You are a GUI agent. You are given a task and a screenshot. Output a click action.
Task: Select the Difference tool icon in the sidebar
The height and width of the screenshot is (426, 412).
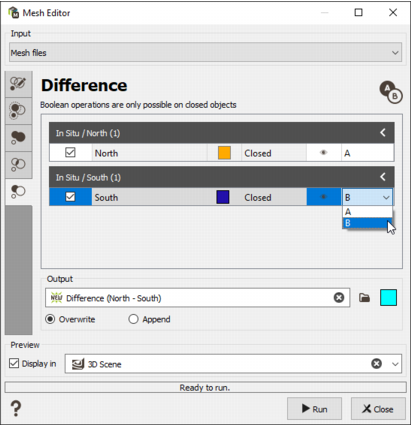pyautogui.click(x=18, y=191)
